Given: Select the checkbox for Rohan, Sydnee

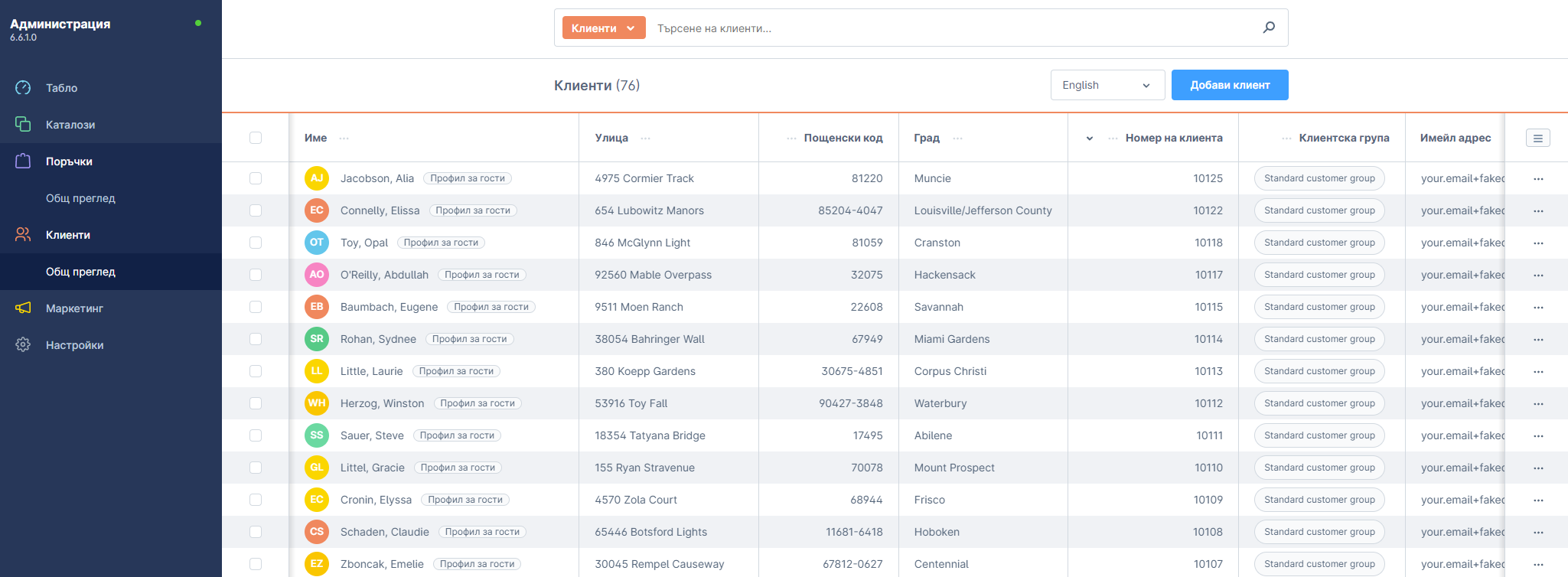Looking at the screenshot, I should pyautogui.click(x=256, y=340).
